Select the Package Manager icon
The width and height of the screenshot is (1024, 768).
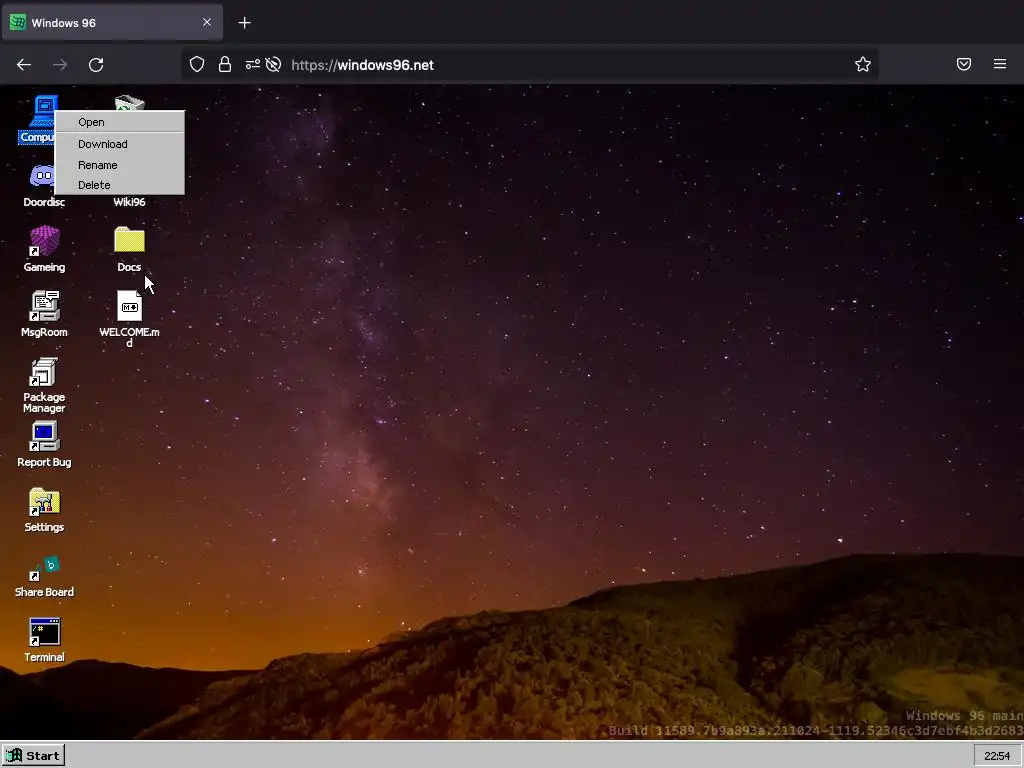click(44, 385)
